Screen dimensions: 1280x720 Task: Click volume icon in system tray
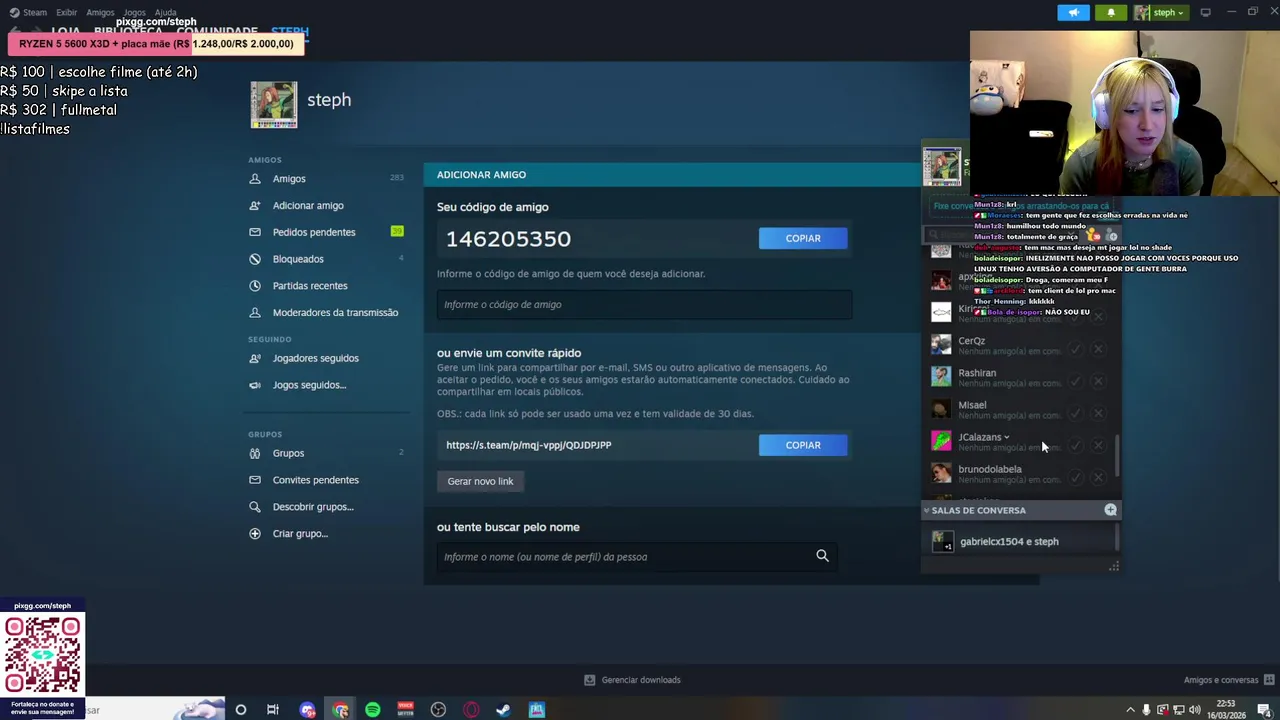click(1195, 710)
